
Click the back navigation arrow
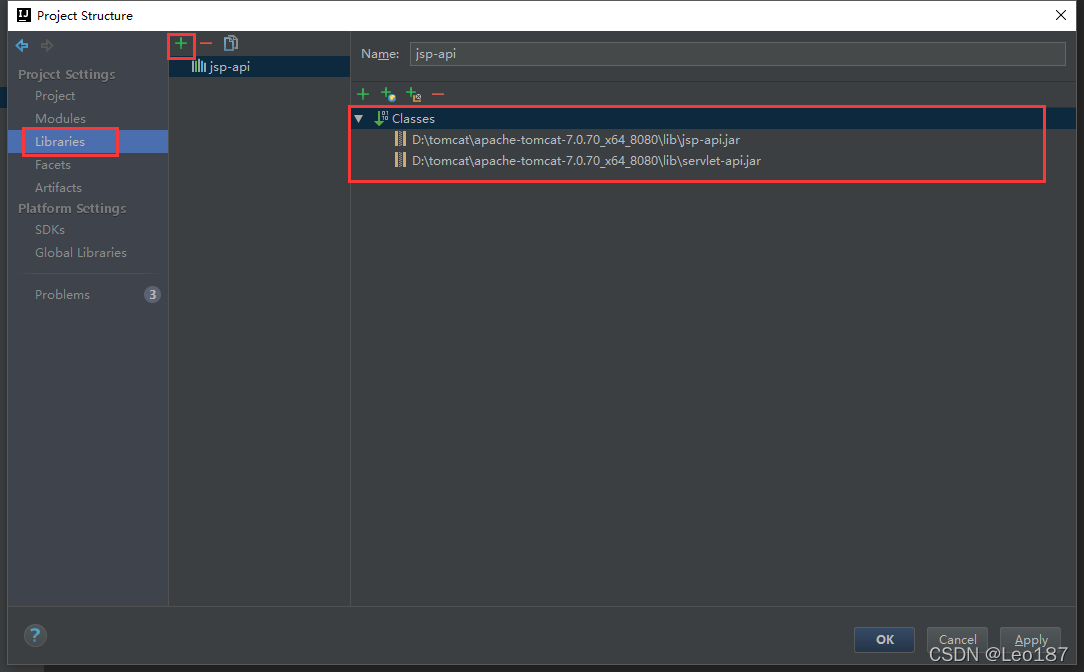click(22, 46)
